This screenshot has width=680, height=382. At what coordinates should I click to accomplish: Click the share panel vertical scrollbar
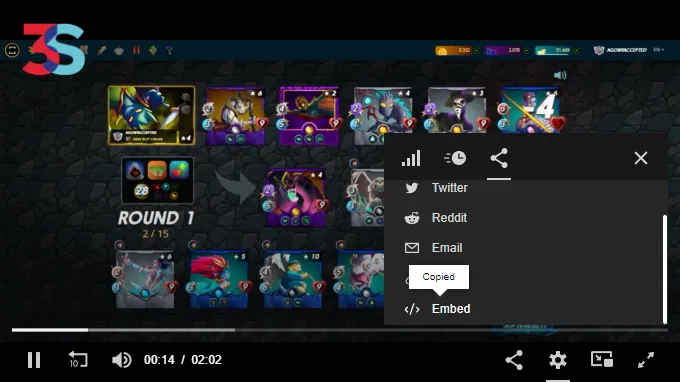click(664, 269)
